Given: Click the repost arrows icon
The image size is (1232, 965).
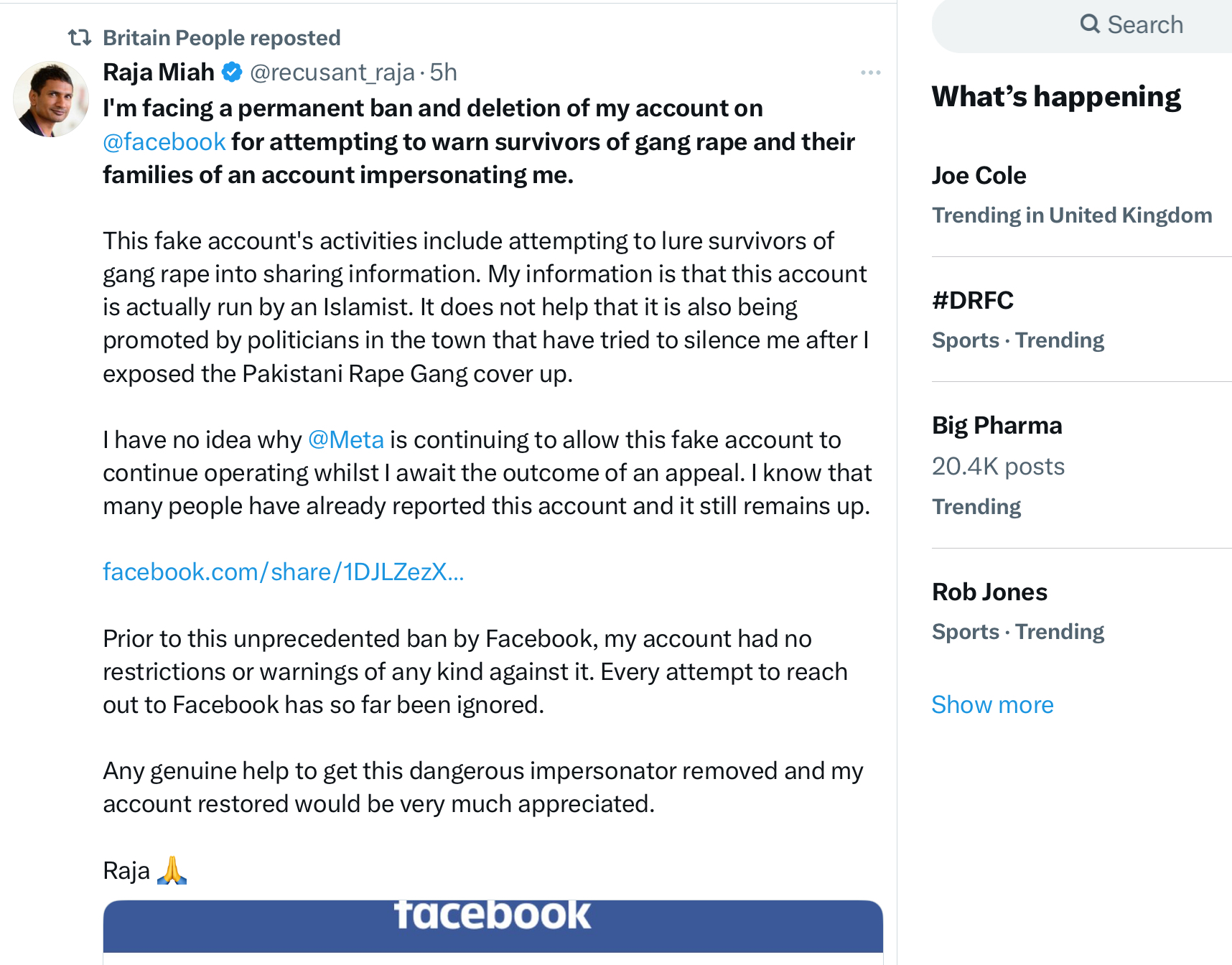Looking at the screenshot, I should pos(80,37).
